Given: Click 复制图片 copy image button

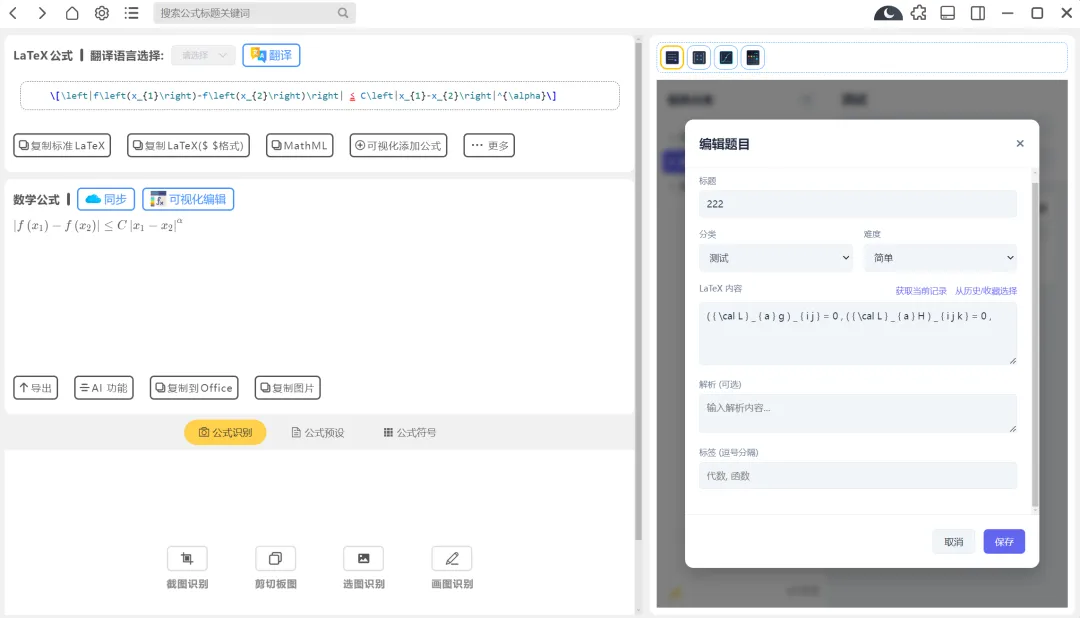Looking at the screenshot, I should coord(288,388).
